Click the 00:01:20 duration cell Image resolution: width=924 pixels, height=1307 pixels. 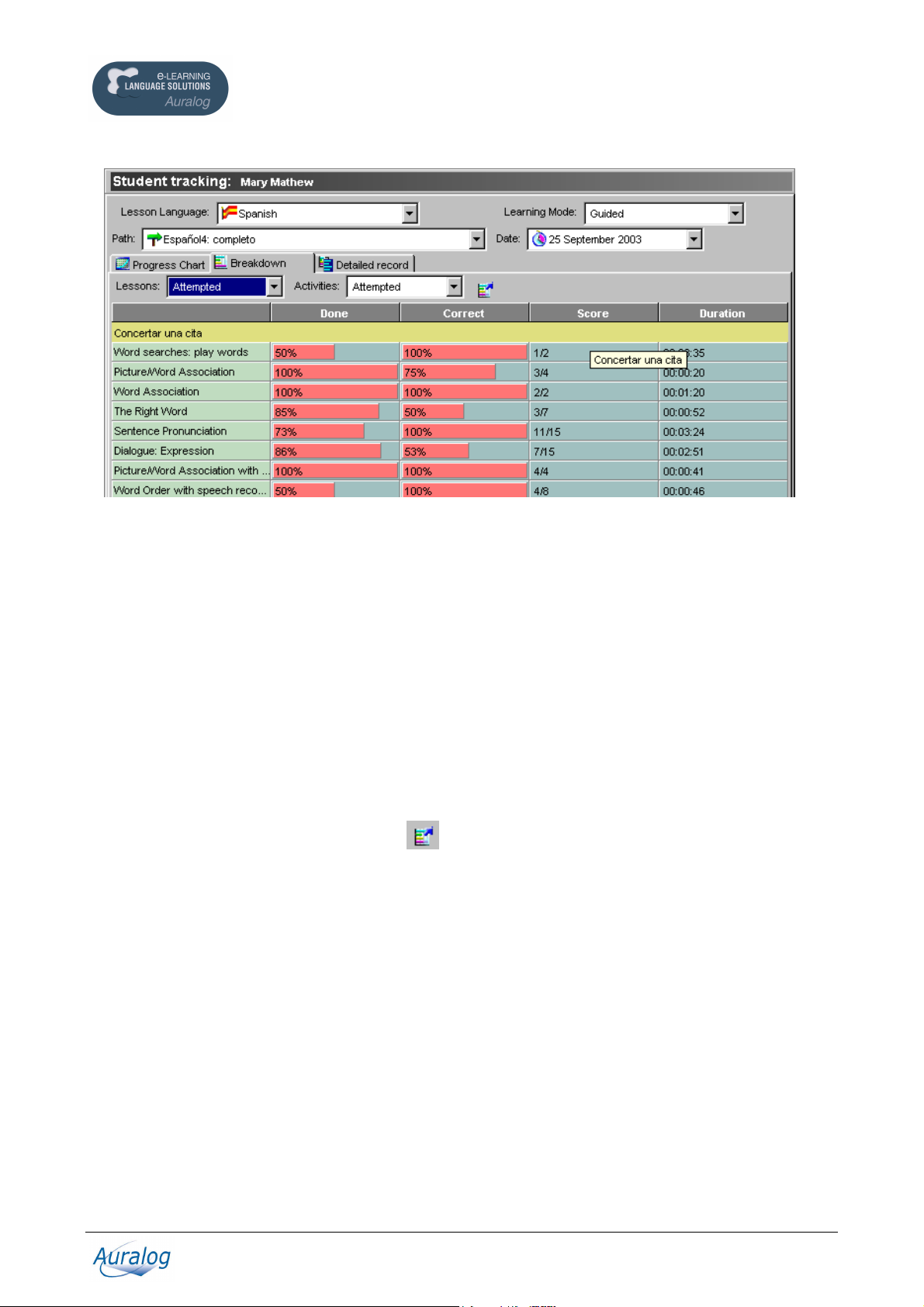tap(723, 392)
